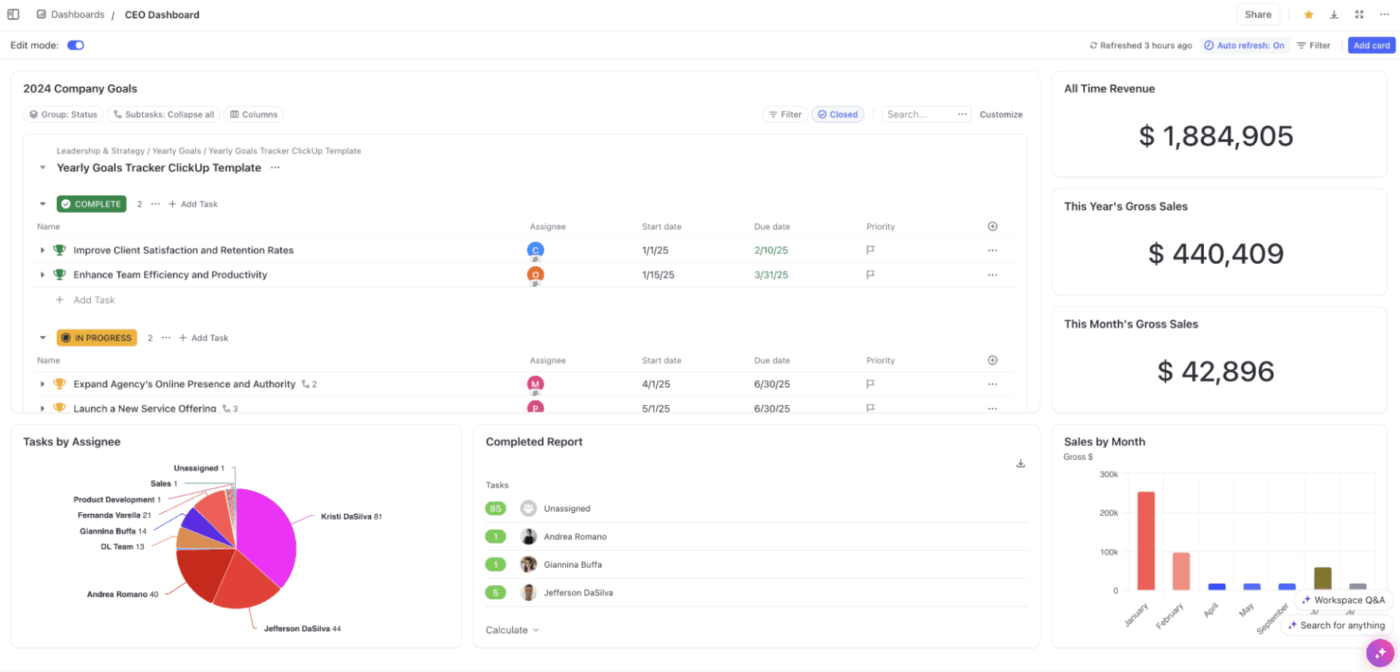1400x672 pixels.
Task: Disable Edit mode
Action: [76, 44]
